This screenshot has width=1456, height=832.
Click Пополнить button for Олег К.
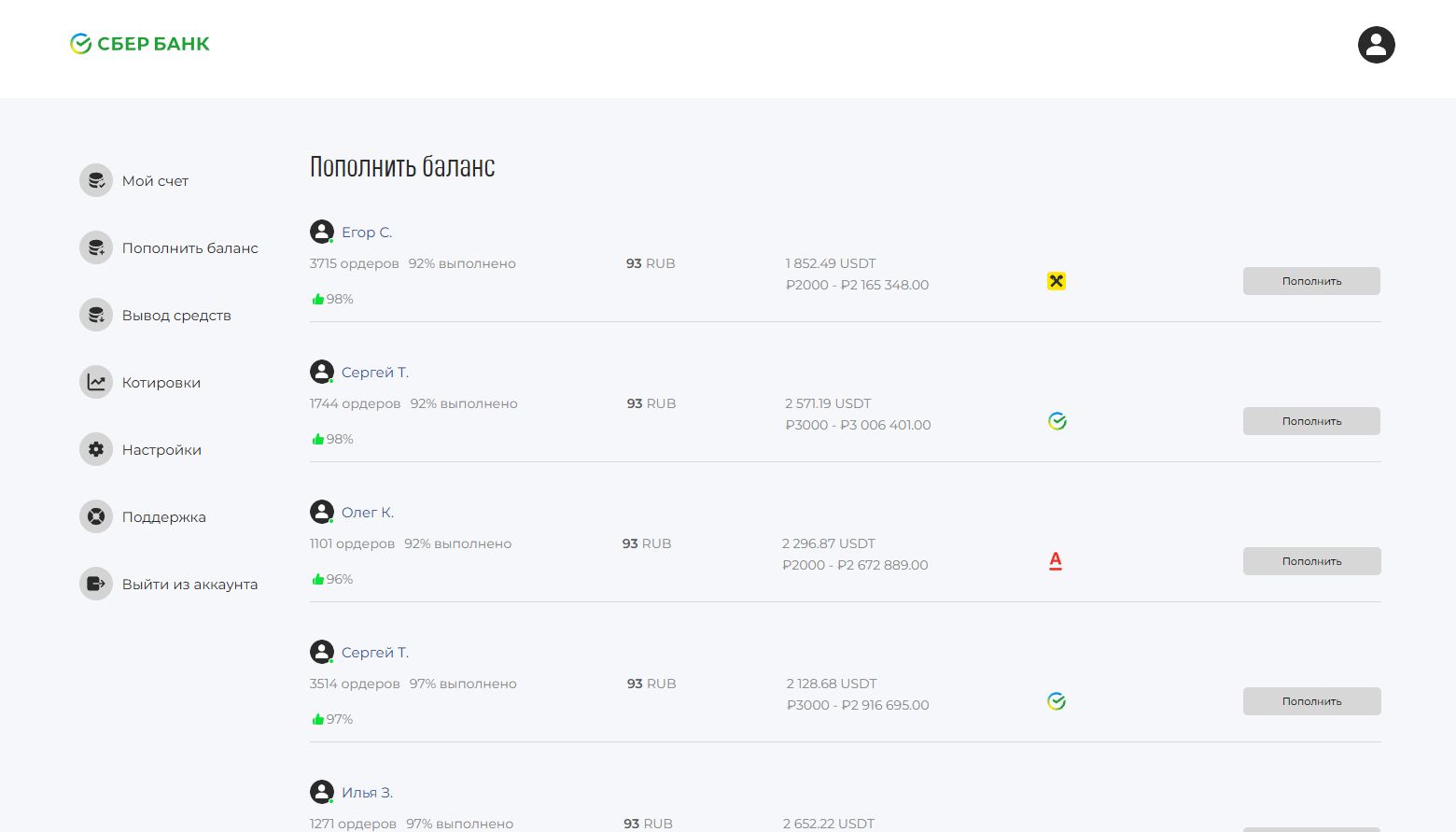point(1311,561)
